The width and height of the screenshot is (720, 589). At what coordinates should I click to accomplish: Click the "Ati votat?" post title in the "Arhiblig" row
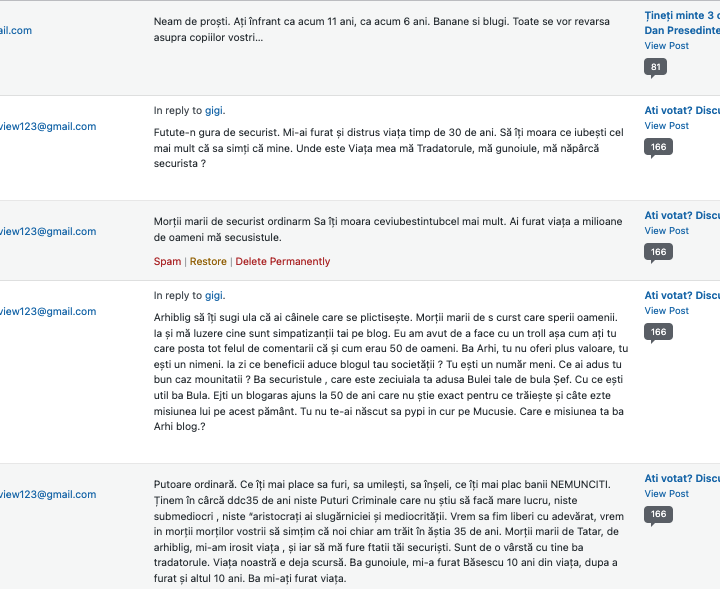pos(682,296)
